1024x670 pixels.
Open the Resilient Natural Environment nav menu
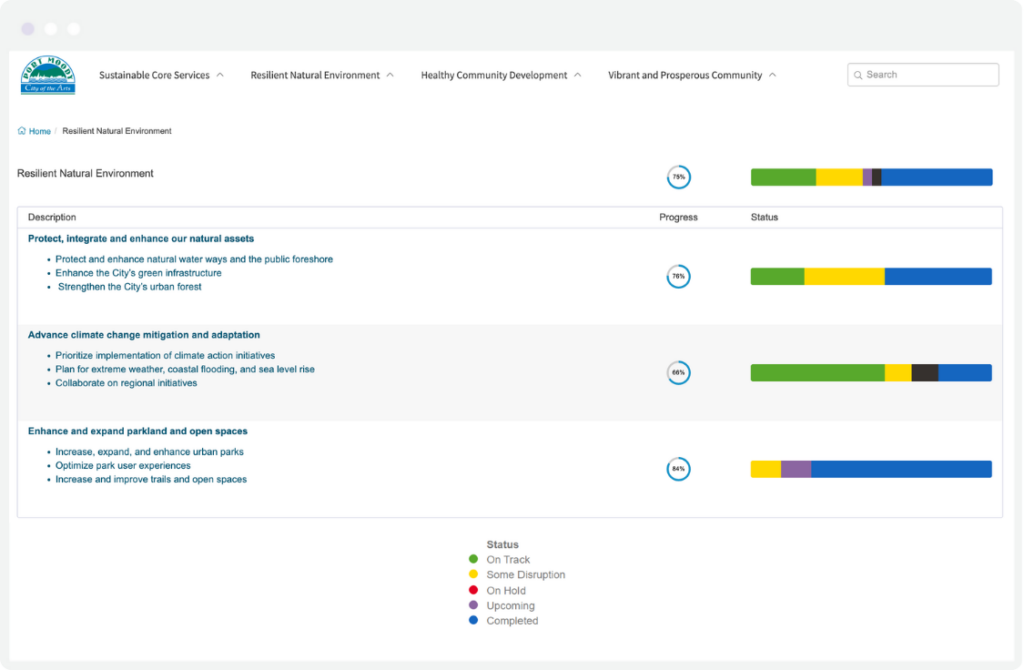(x=315, y=75)
